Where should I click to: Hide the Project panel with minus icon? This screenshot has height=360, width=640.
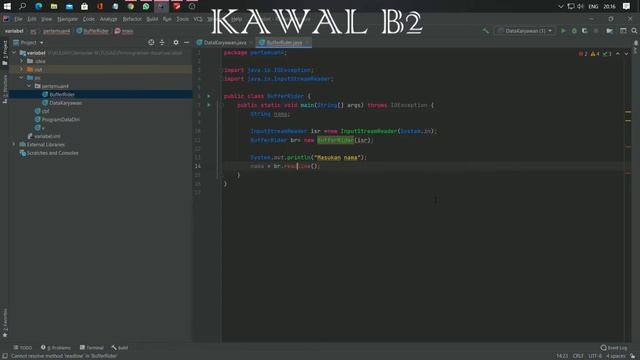187,42
